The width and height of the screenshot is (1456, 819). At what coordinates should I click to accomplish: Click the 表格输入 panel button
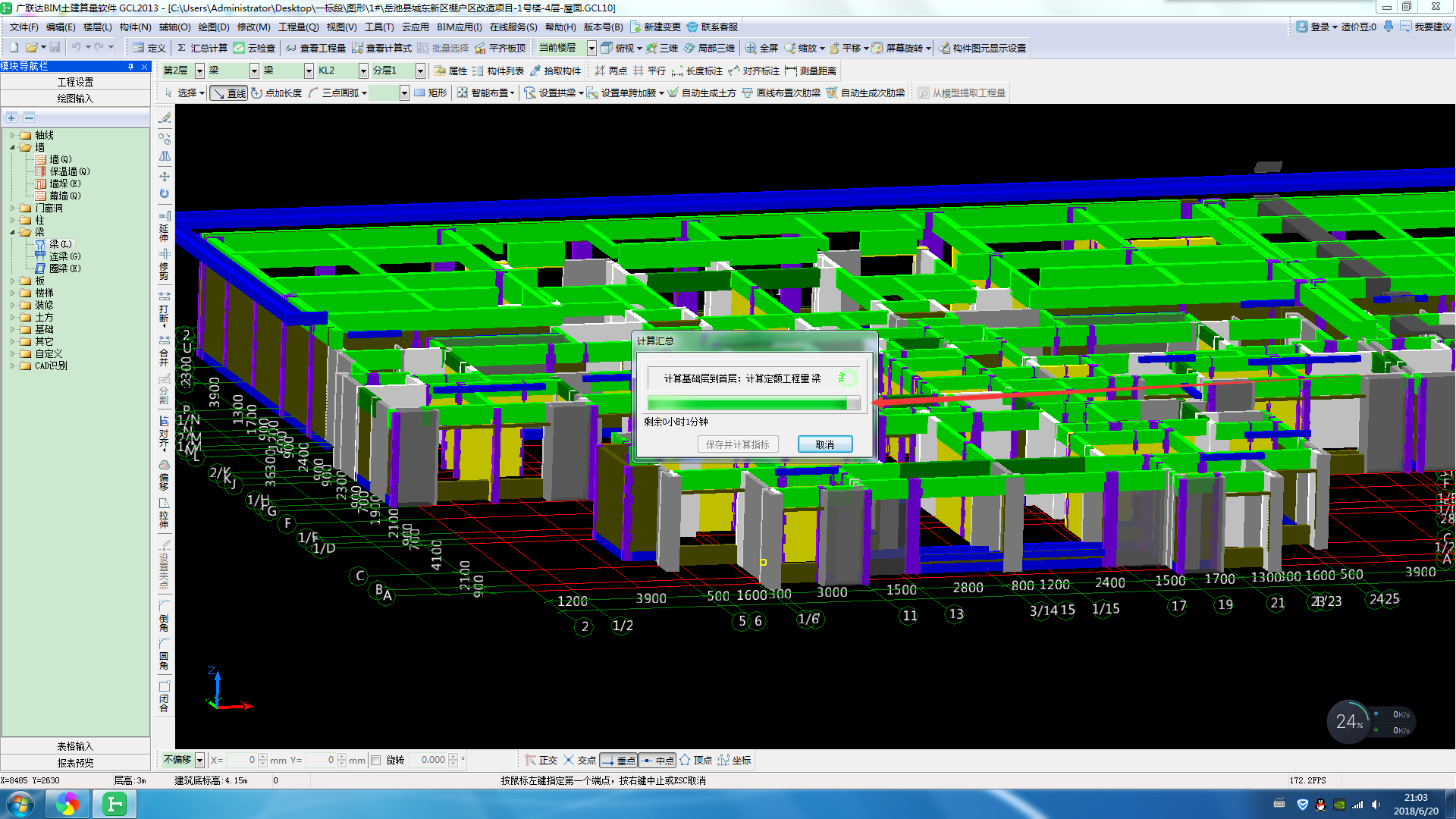click(x=75, y=746)
